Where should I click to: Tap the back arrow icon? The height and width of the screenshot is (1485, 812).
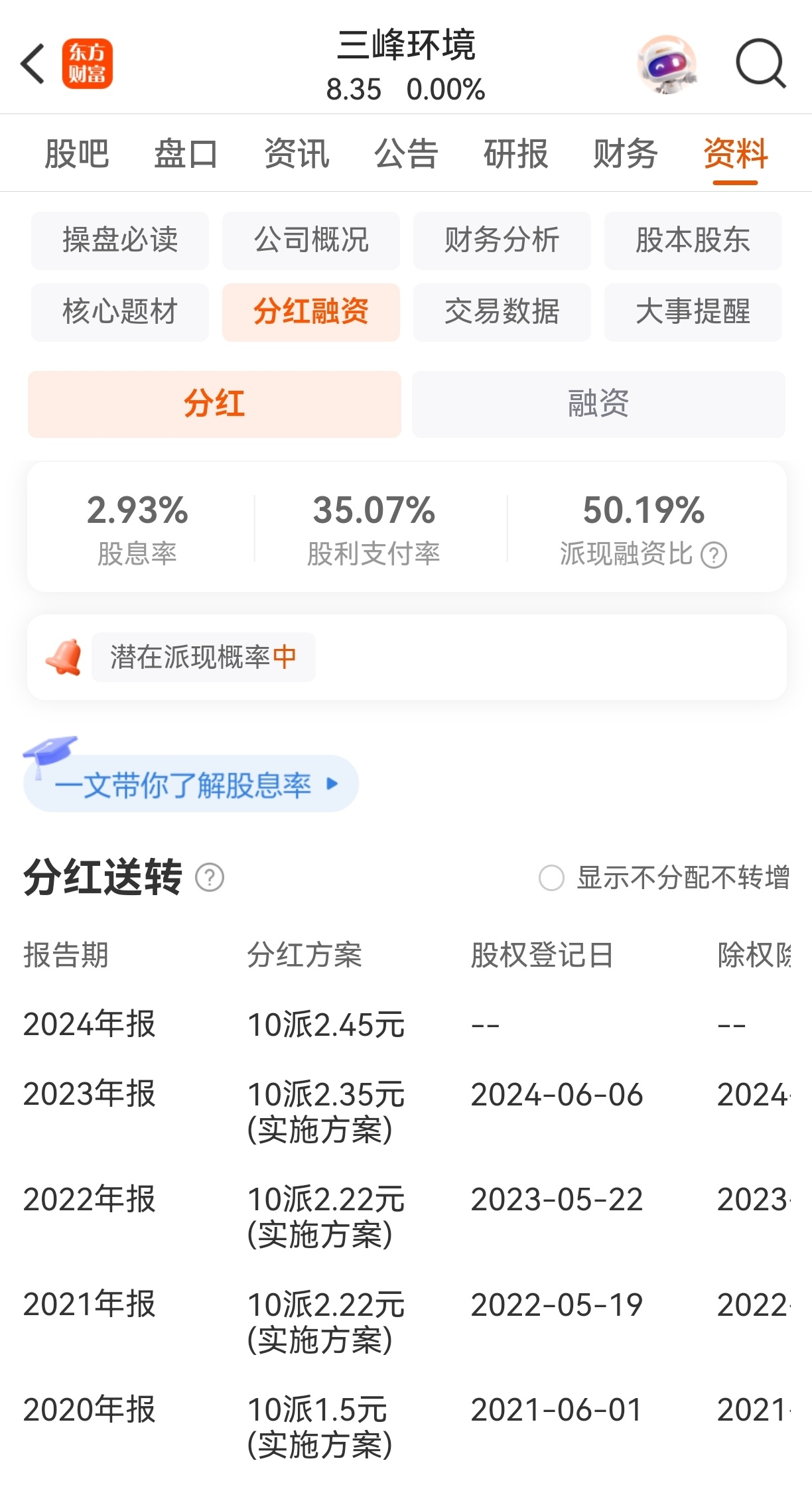[x=33, y=64]
